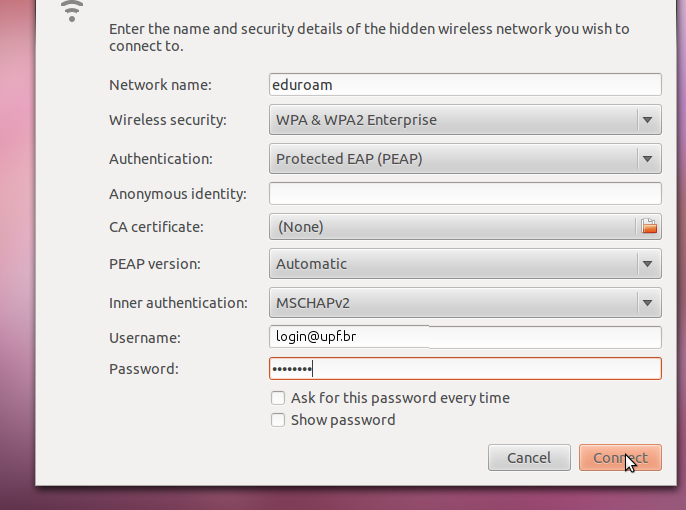The image size is (686, 510).
Task: Click the Wireless security dropdown arrow
Action: [x=648, y=120]
